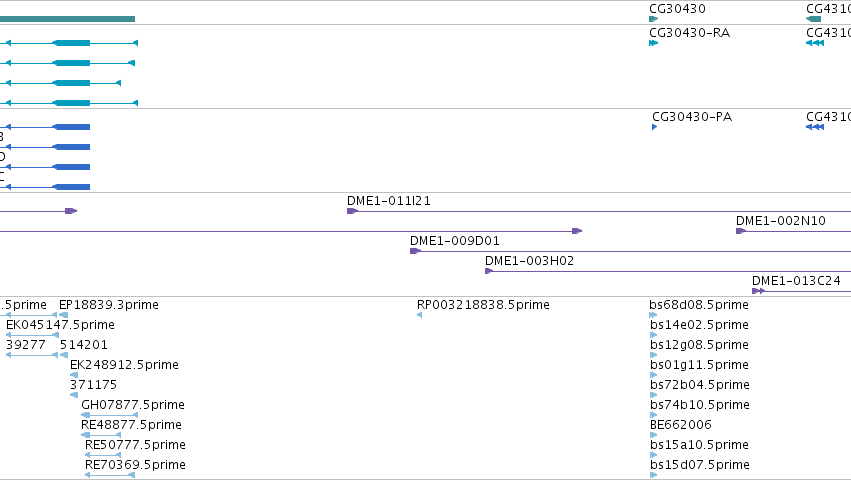Click the DME1-013C24 double arrow glyph
This screenshot has height=480, width=851.
click(759, 291)
